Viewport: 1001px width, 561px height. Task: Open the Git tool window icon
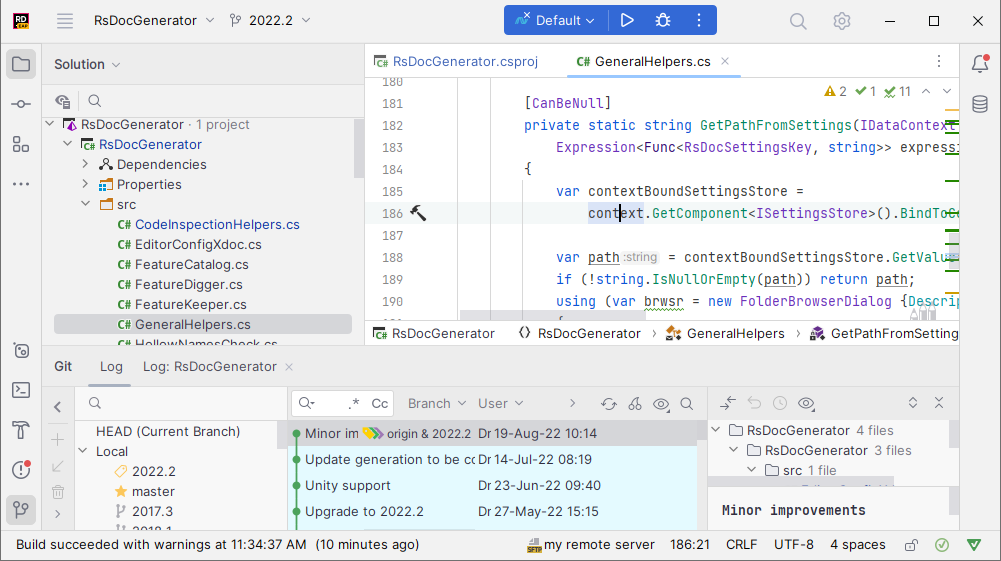(x=21, y=509)
